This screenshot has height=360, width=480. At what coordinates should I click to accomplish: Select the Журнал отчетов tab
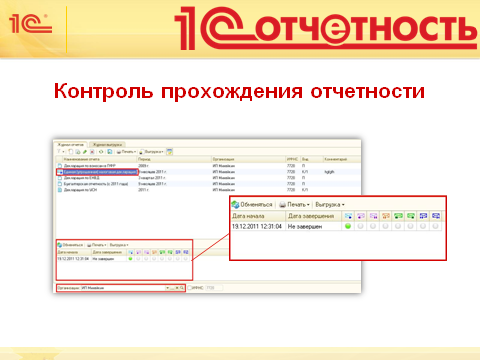point(71,145)
